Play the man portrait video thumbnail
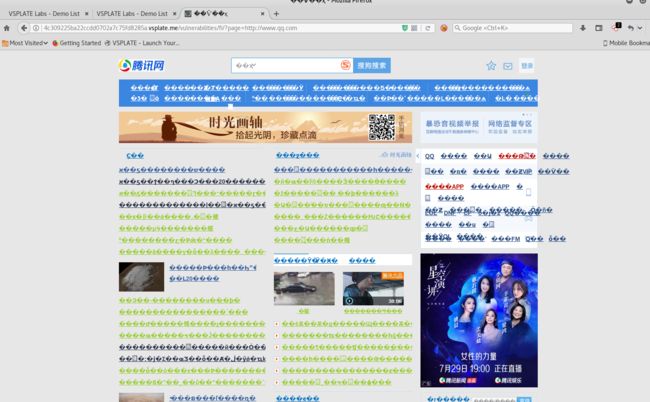The height and width of the screenshot is (402, 650). click(373, 288)
